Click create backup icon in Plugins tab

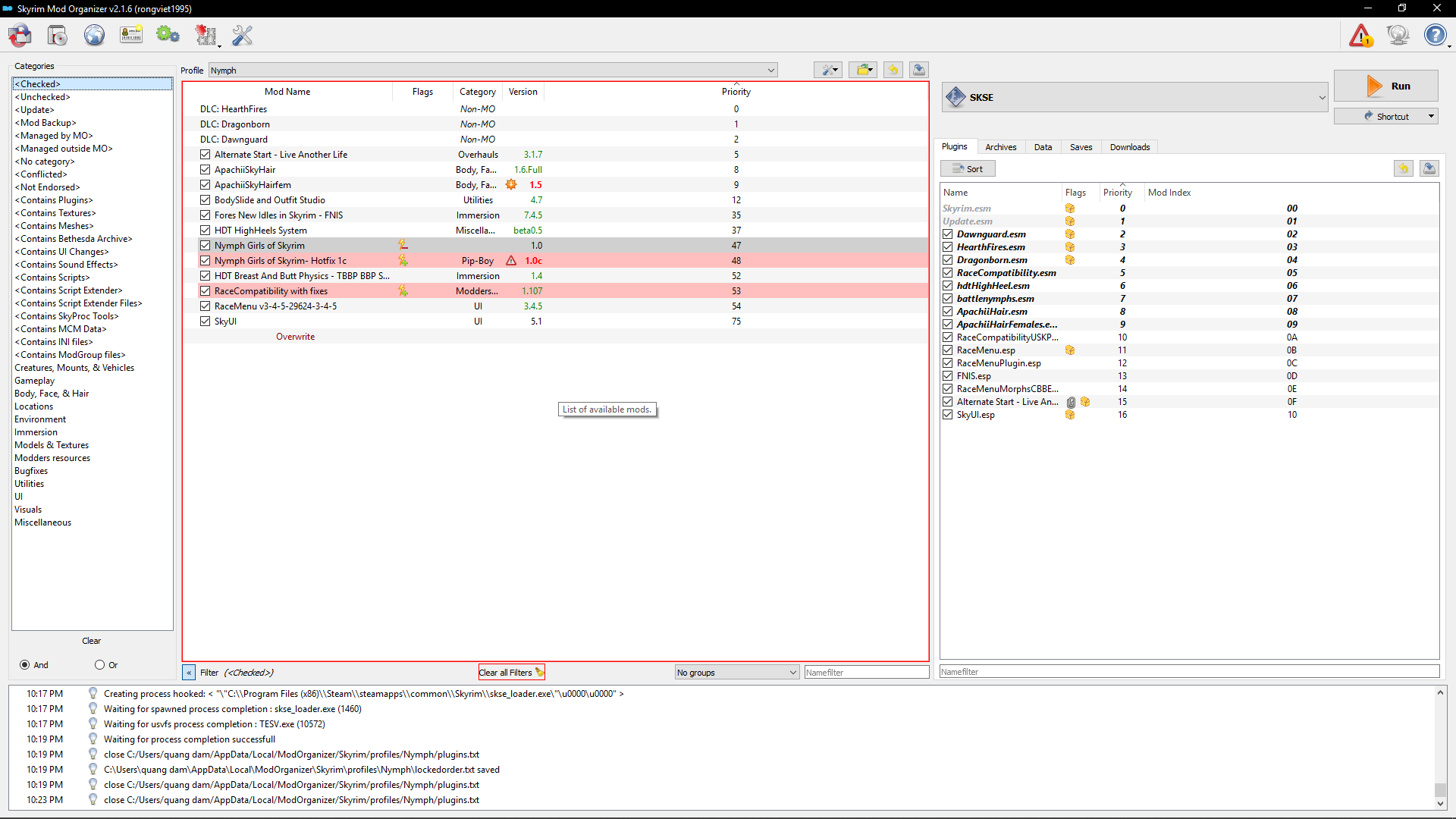tap(1429, 168)
